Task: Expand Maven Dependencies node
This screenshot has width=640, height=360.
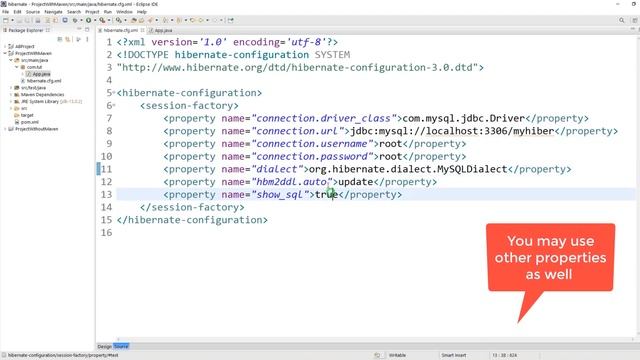Action: tap(11, 95)
